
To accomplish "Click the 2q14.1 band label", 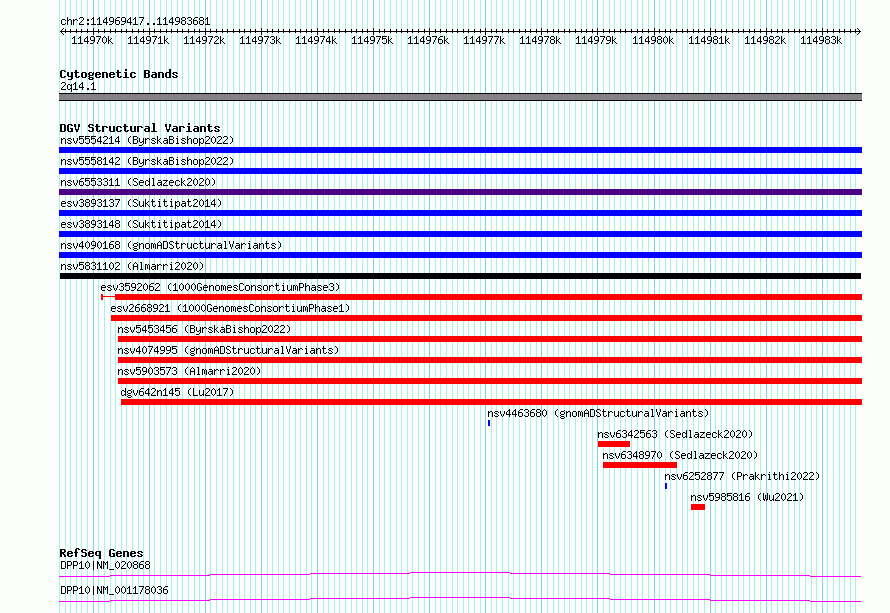I will tap(78, 86).
